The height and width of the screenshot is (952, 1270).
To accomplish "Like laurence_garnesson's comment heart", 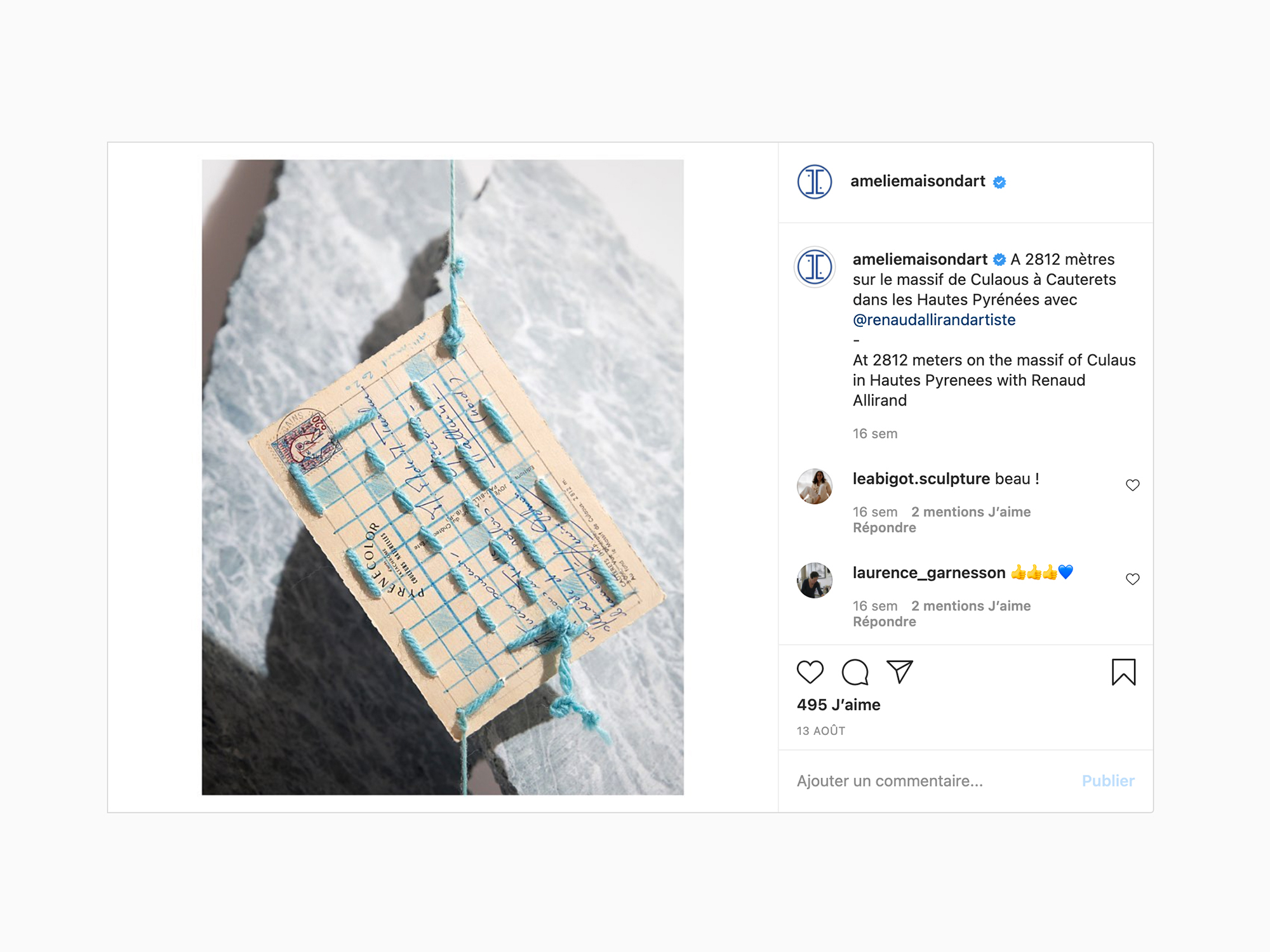I will point(1132,579).
